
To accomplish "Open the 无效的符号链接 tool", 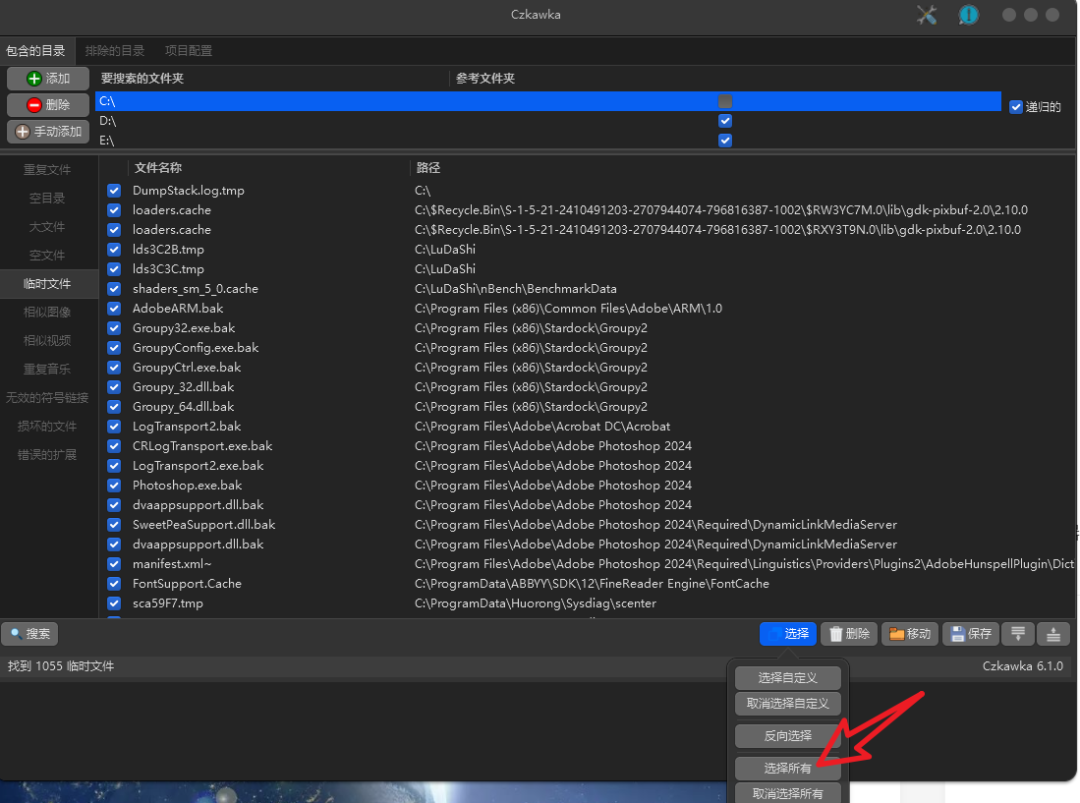I will (x=47, y=397).
